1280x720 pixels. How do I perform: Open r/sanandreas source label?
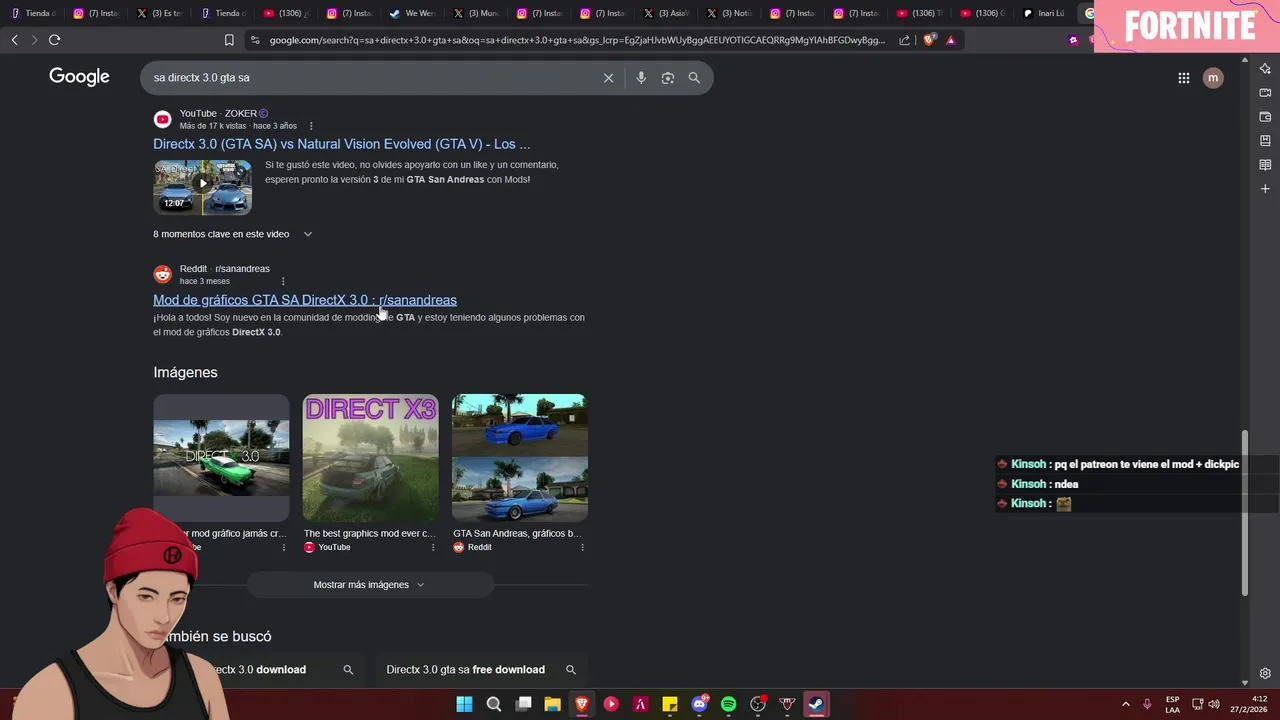coord(242,269)
